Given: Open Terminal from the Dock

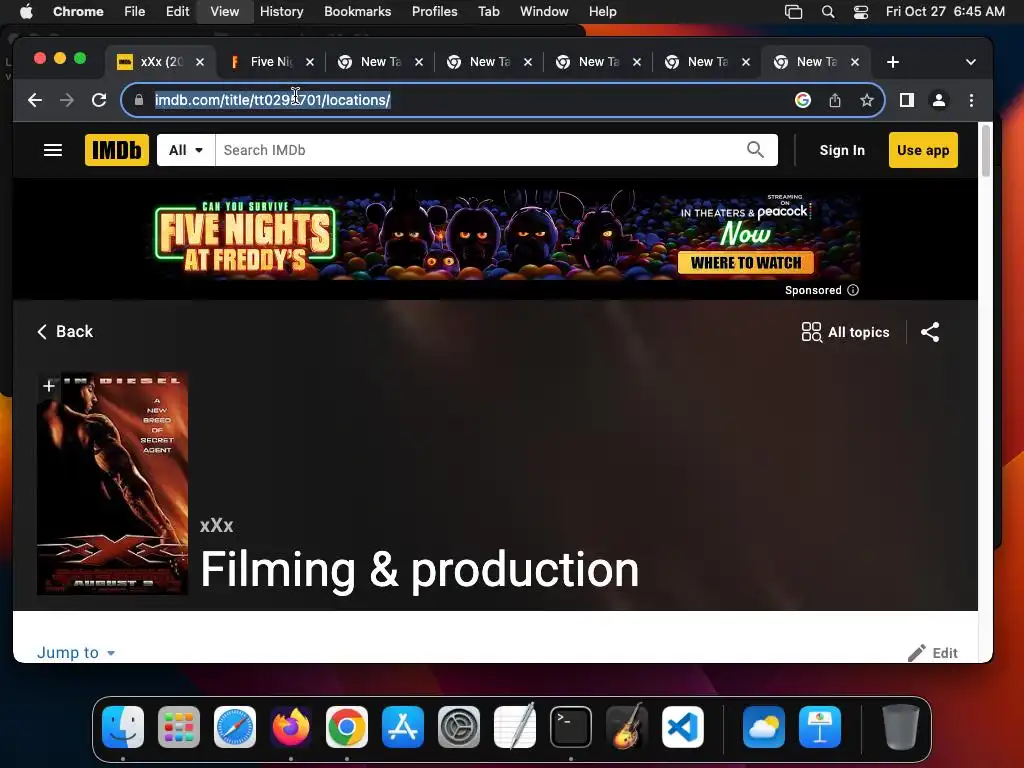Looking at the screenshot, I should [571, 726].
